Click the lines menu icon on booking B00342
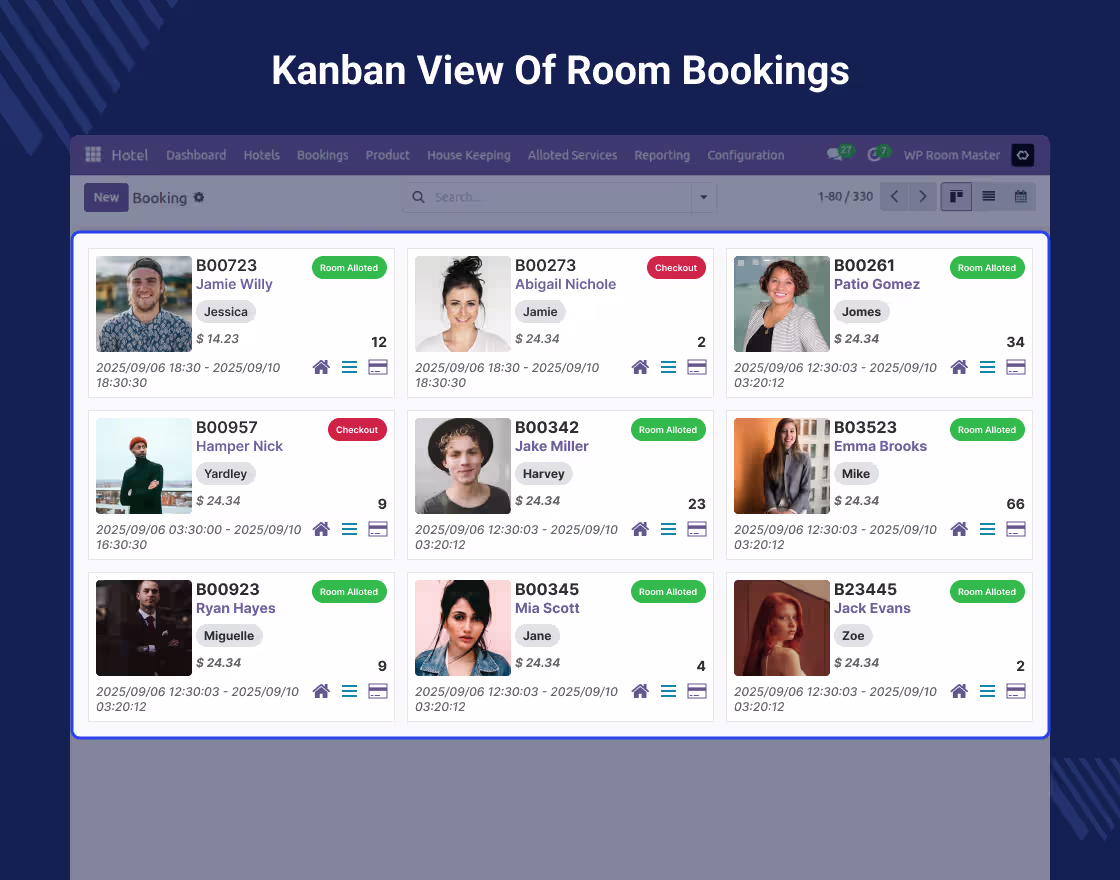The width and height of the screenshot is (1120, 880). tap(669, 529)
